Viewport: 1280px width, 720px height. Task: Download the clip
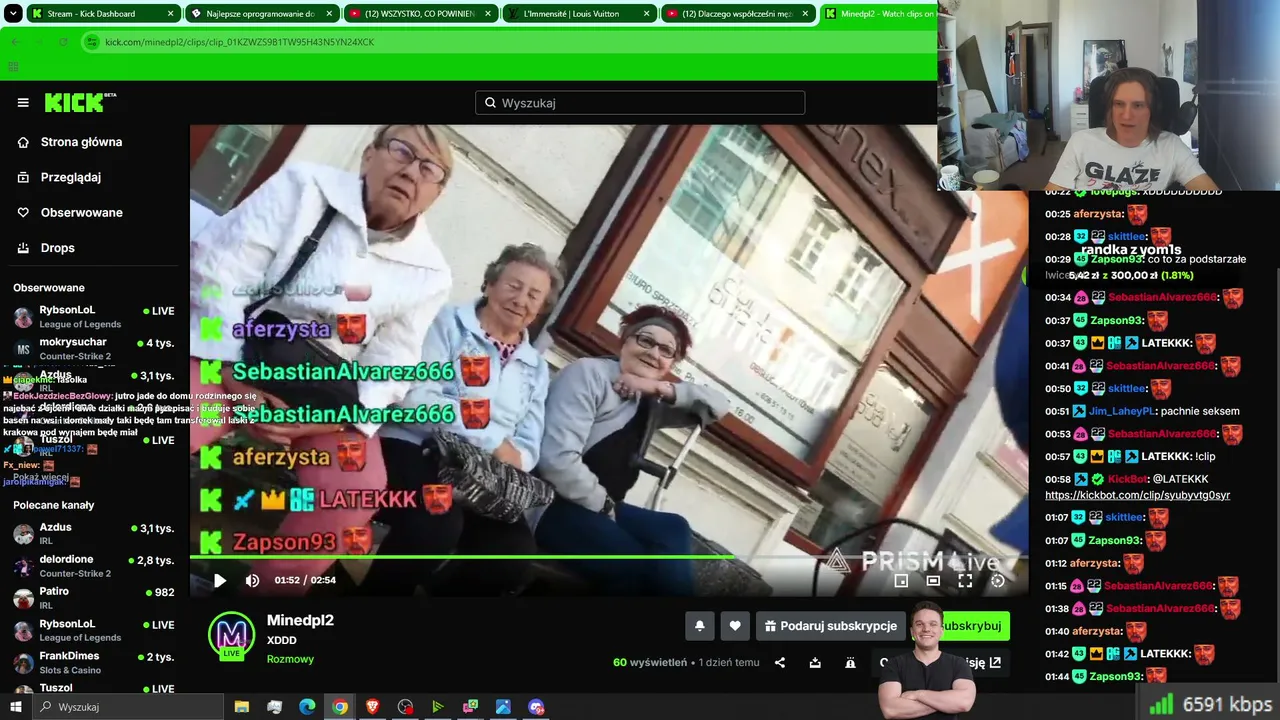click(815, 662)
